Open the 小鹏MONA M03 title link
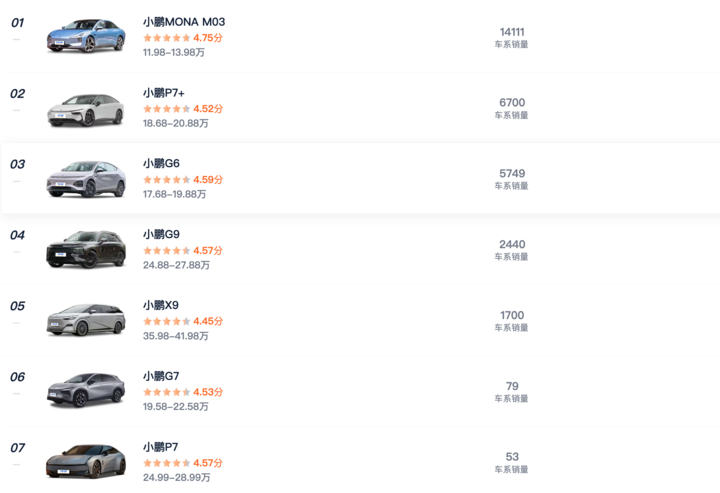Viewport: 720px width, 493px height. pyautogui.click(x=184, y=22)
